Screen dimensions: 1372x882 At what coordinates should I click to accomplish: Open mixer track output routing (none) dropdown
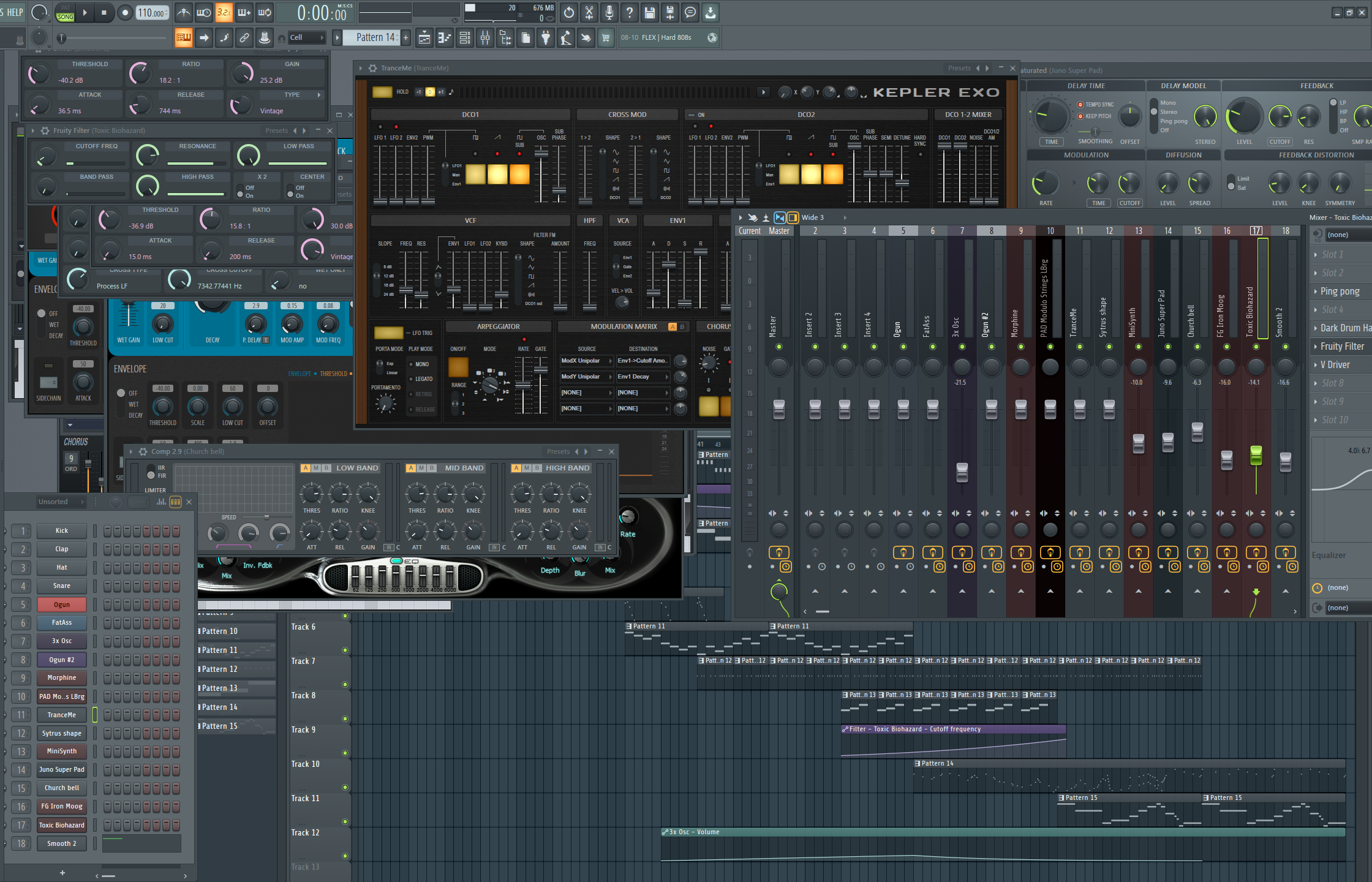pyautogui.click(x=1347, y=608)
